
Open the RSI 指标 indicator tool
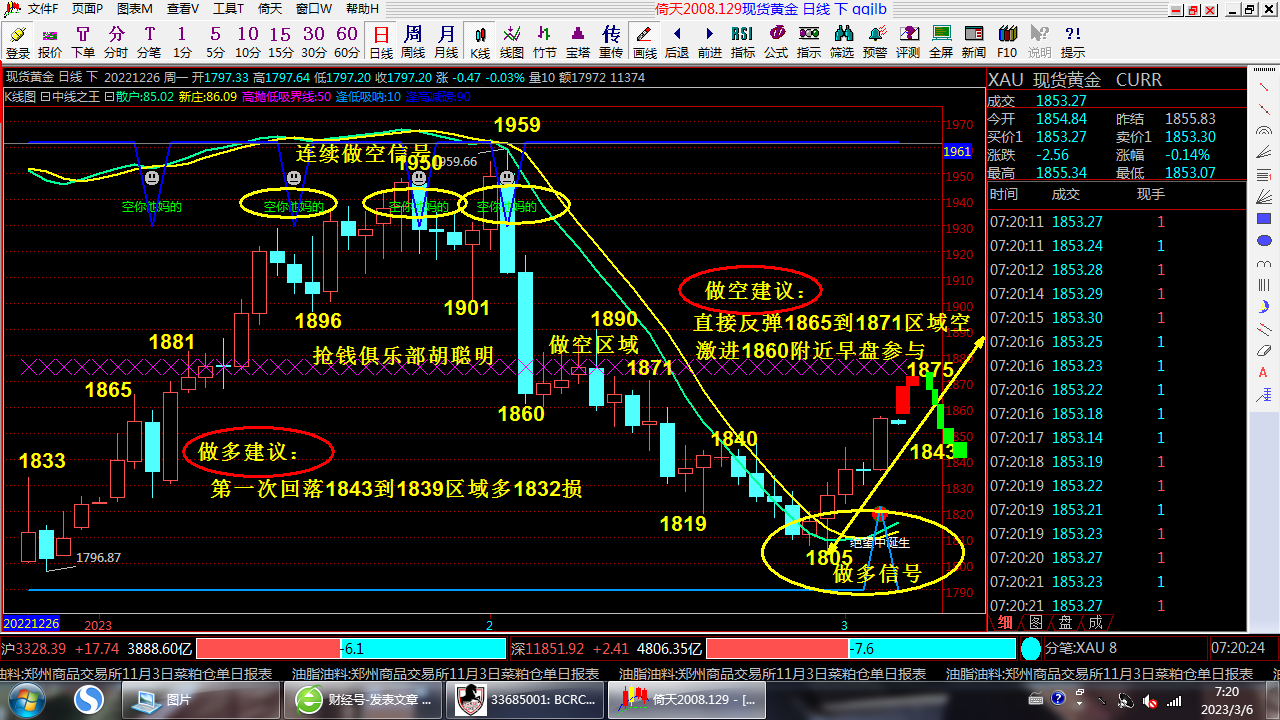742,42
